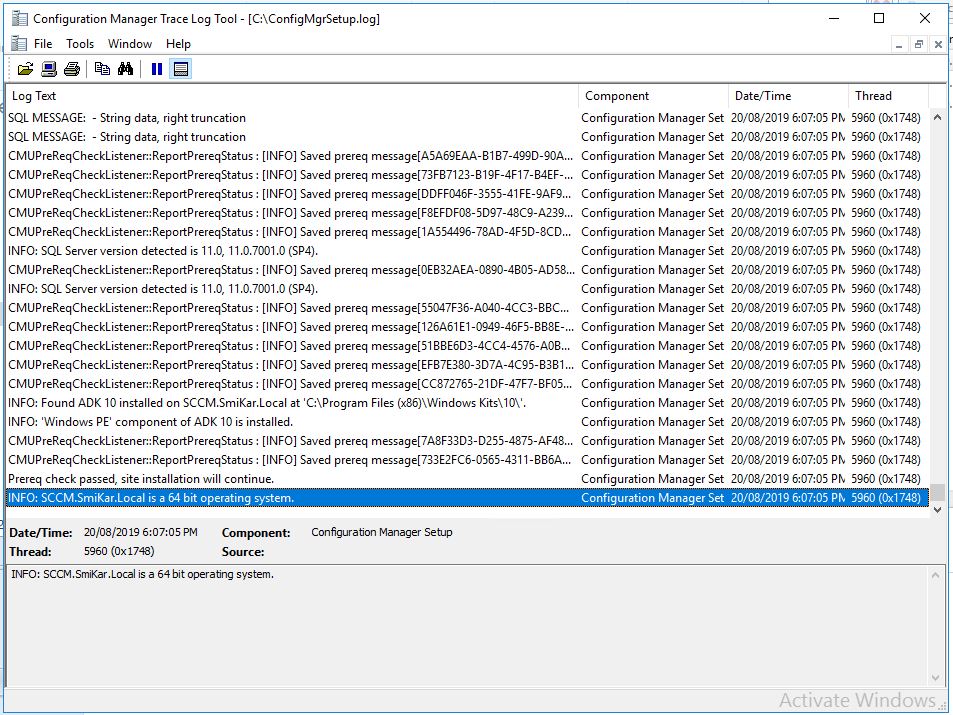This screenshot has height=715, width=953.
Task: Select row with prereq message 0EB32AEA-0890
Action: 467,270
